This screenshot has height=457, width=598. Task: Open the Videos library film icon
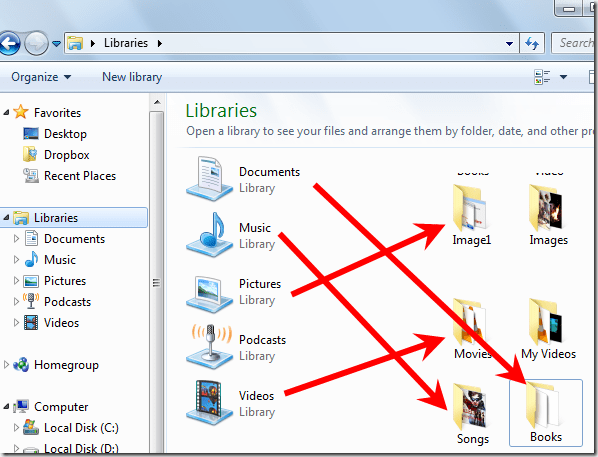[x=209, y=402]
